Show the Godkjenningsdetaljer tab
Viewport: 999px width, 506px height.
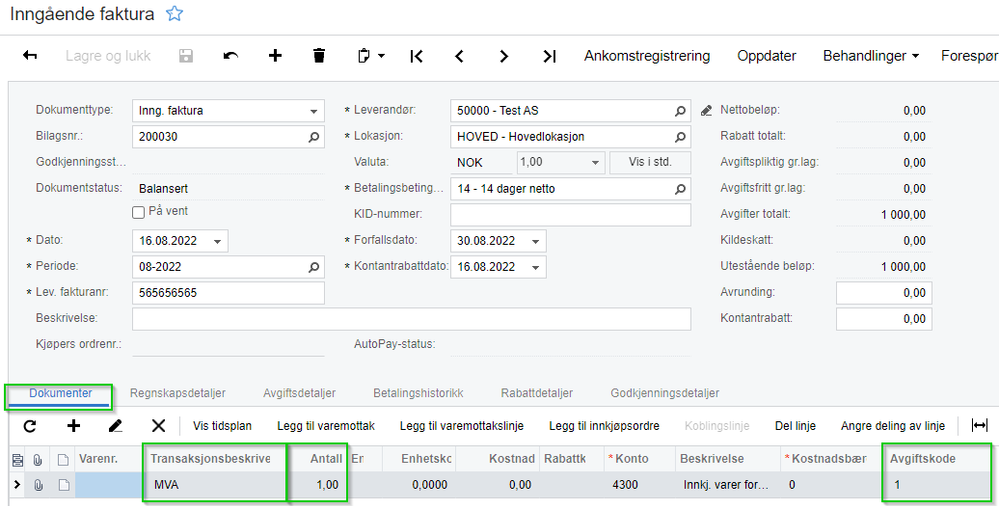click(x=665, y=393)
